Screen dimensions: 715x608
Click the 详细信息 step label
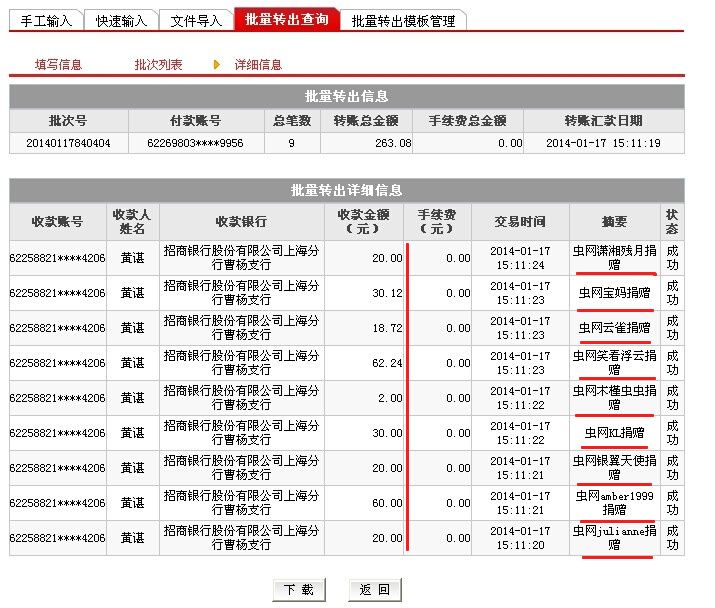258,65
